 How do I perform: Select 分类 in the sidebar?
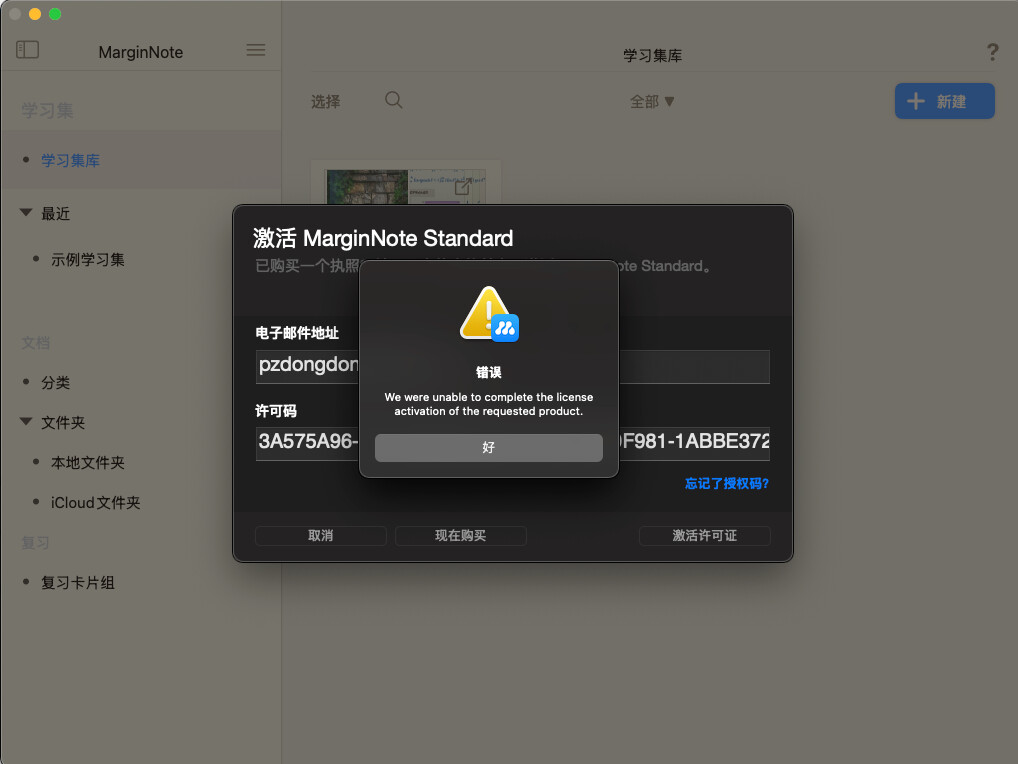pos(55,383)
